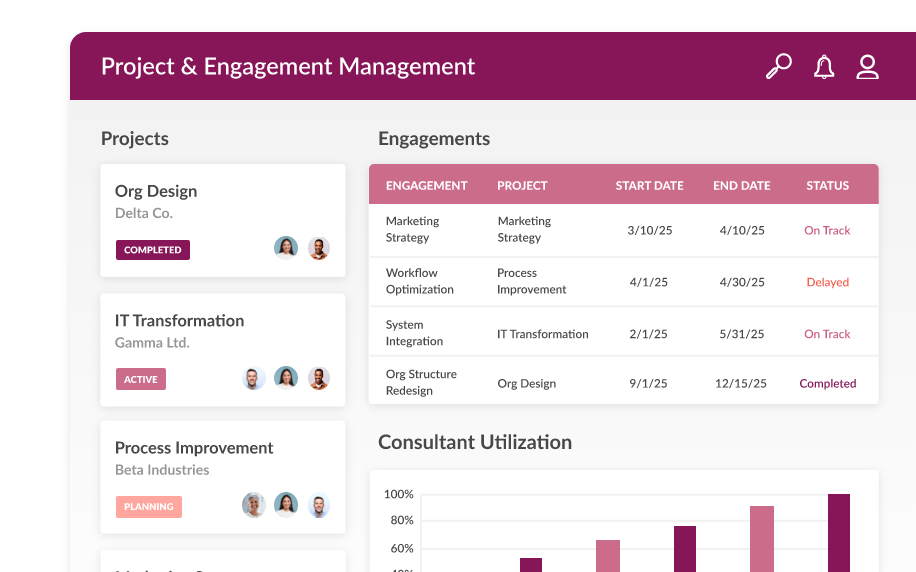Sort by the STATUS column header
Screen dimensions: 916x572
click(827, 185)
